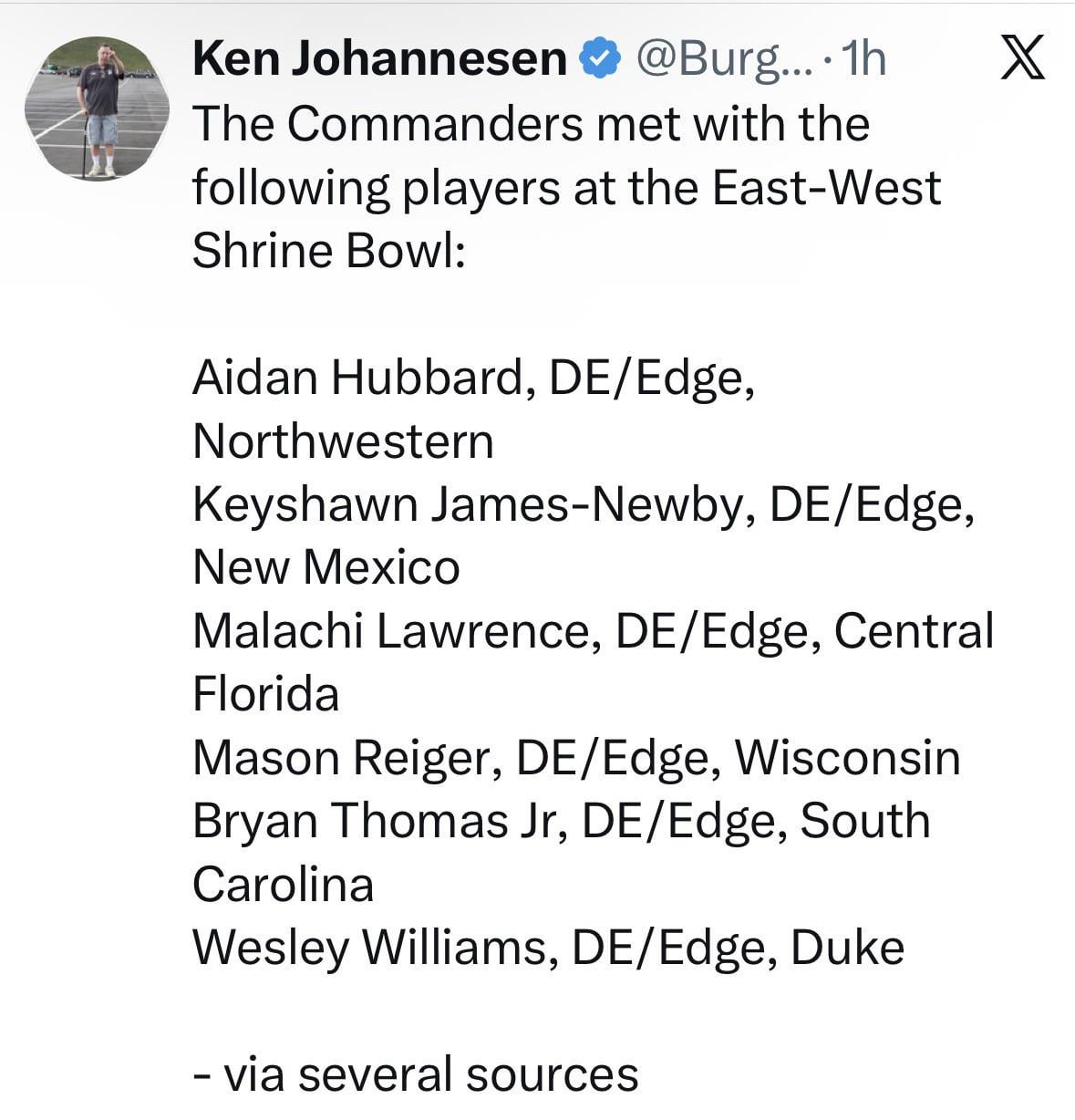Click the Northwestern school name
This screenshot has width=1075, height=1120.
click(343, 441)
